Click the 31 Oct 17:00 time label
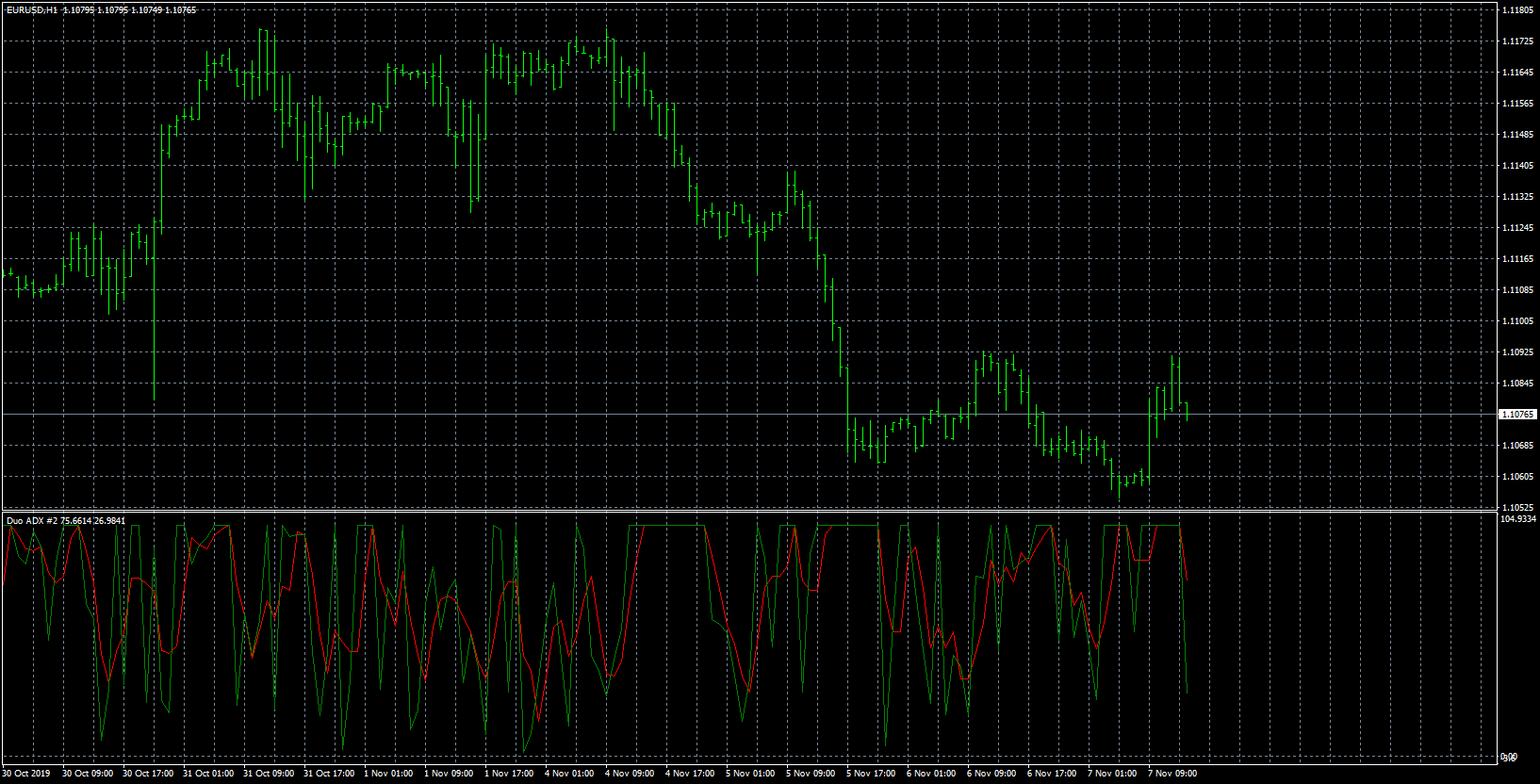Screen dimensions: 1540x784 click(x=329, y=774)
